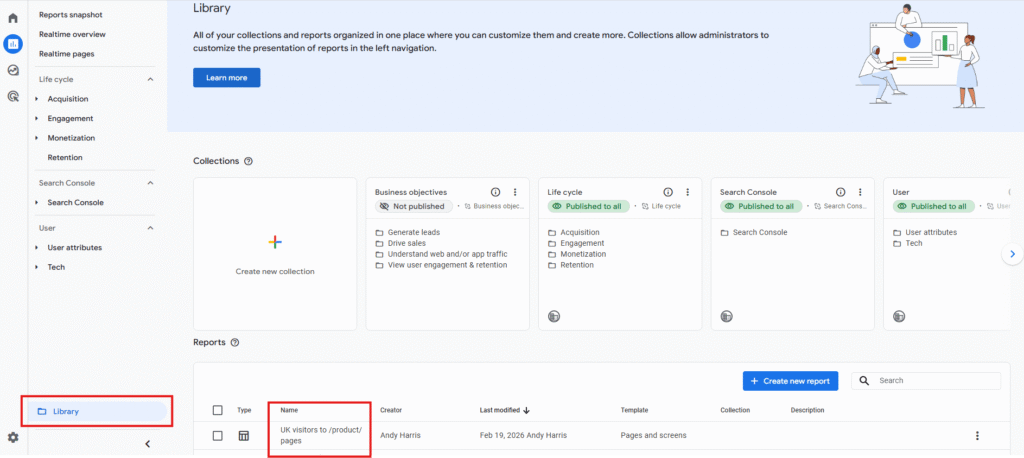Show info for Search Console collection

[x=840, y=192]
